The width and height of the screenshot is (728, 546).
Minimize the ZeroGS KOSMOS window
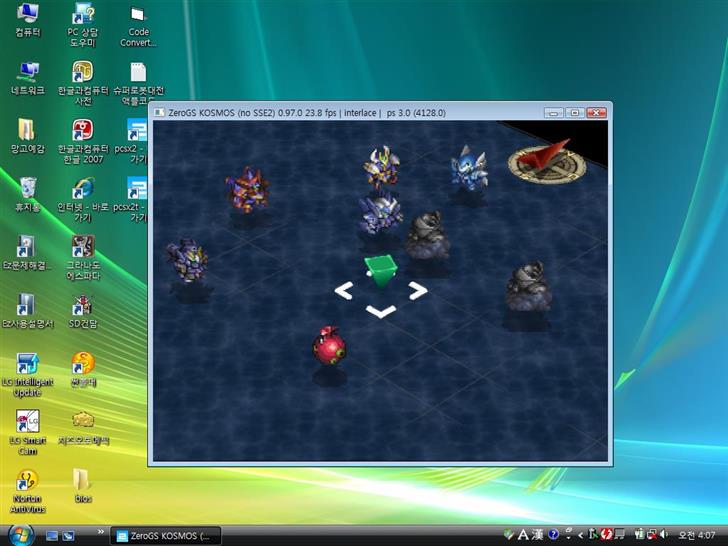click(553, 113)
